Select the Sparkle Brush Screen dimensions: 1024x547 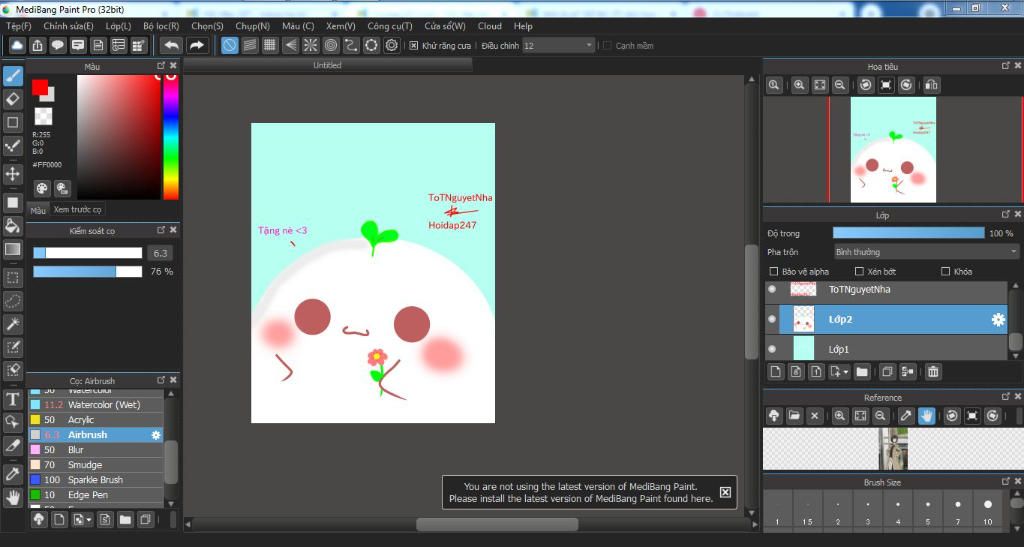[95, 480]
